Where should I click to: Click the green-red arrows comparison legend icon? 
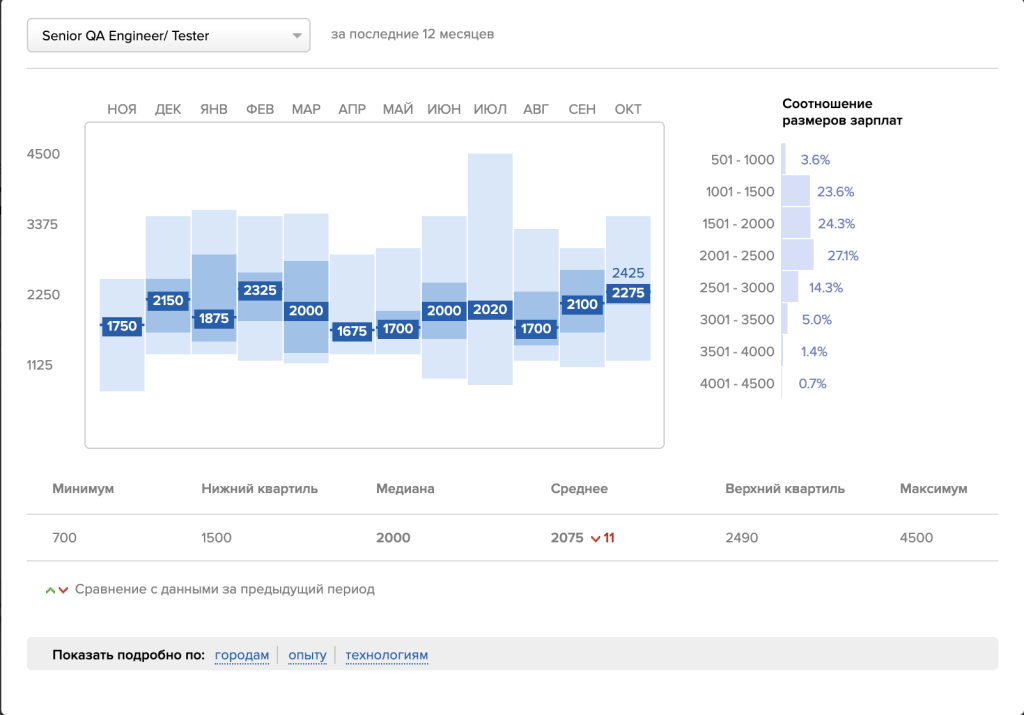point(57,590)
